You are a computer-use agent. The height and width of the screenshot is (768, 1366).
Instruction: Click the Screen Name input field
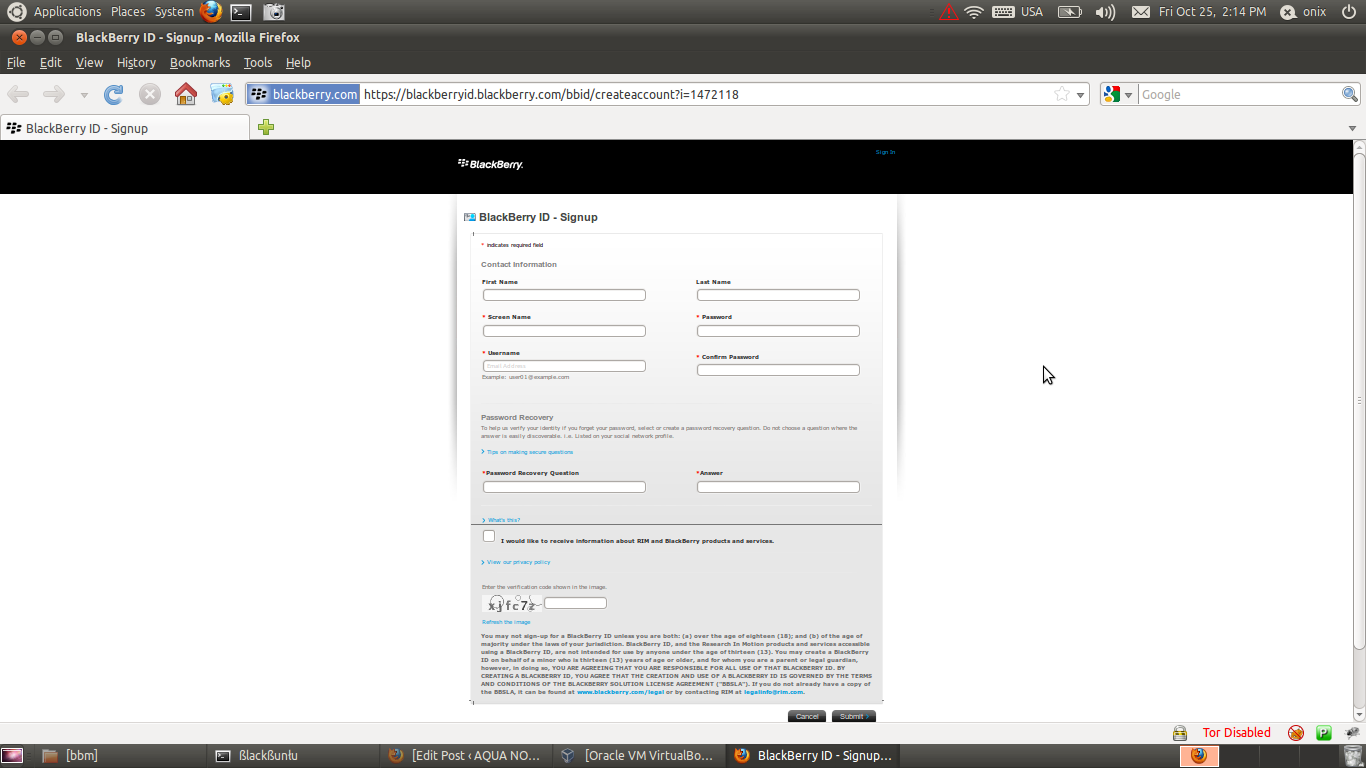click(564, 331)
